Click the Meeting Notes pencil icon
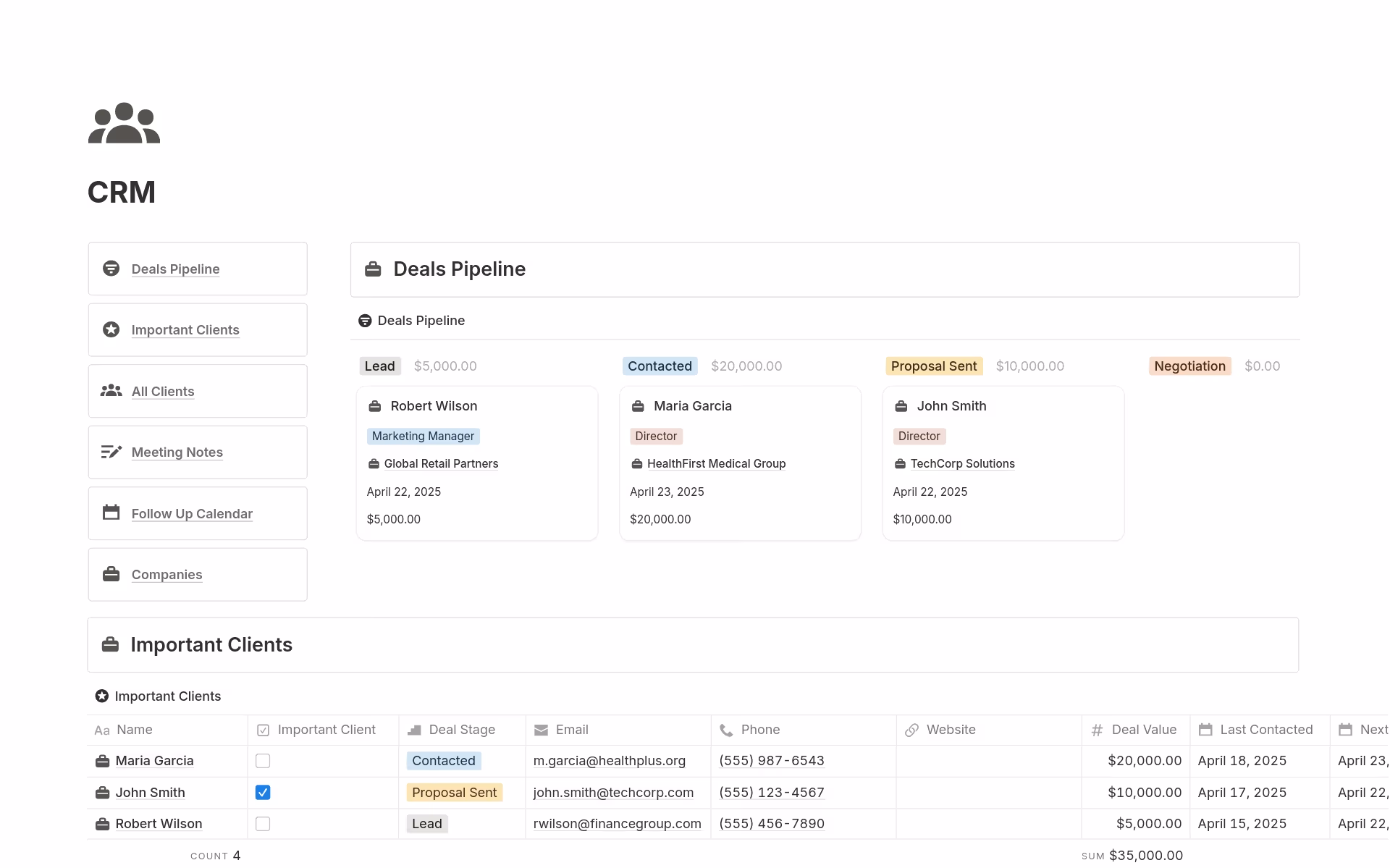 point(111,452)
